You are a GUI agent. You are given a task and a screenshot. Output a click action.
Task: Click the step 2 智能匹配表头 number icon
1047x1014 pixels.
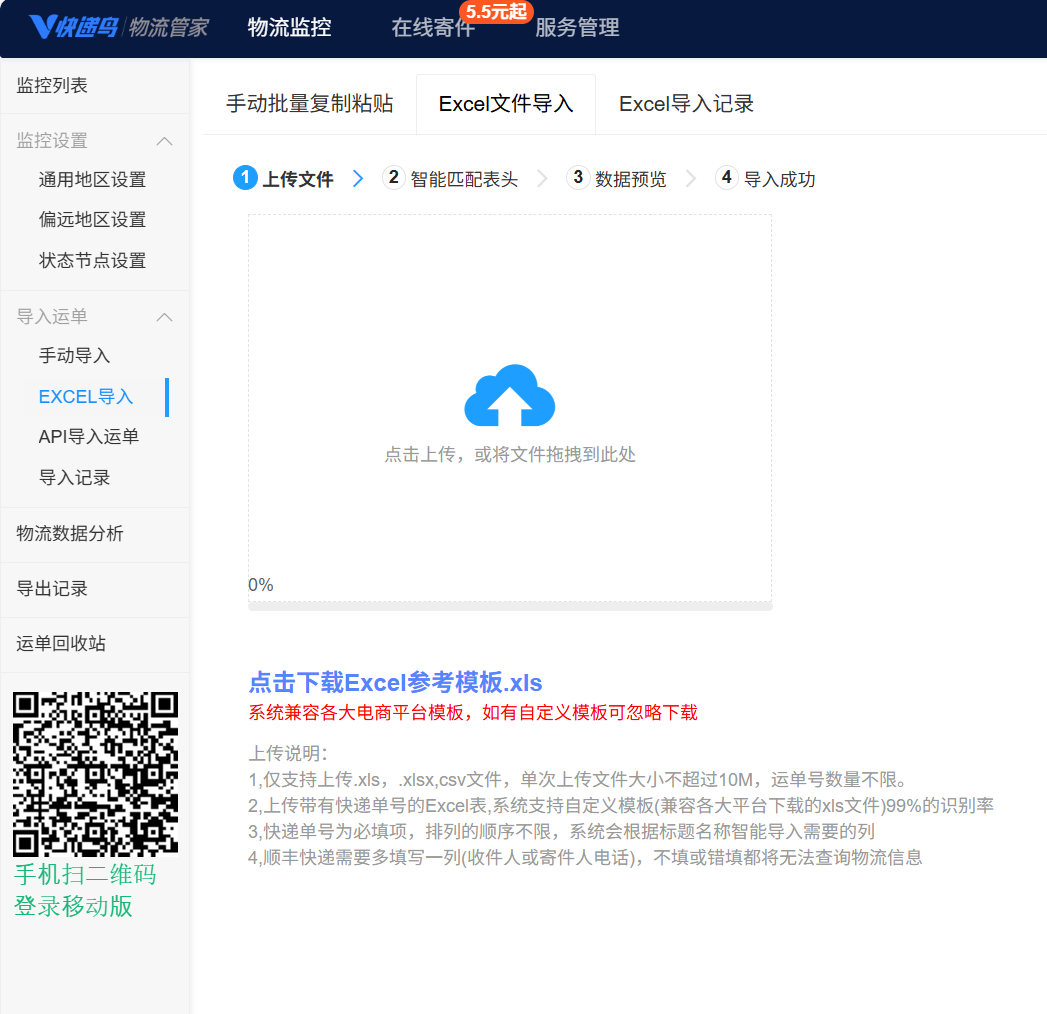394,178
